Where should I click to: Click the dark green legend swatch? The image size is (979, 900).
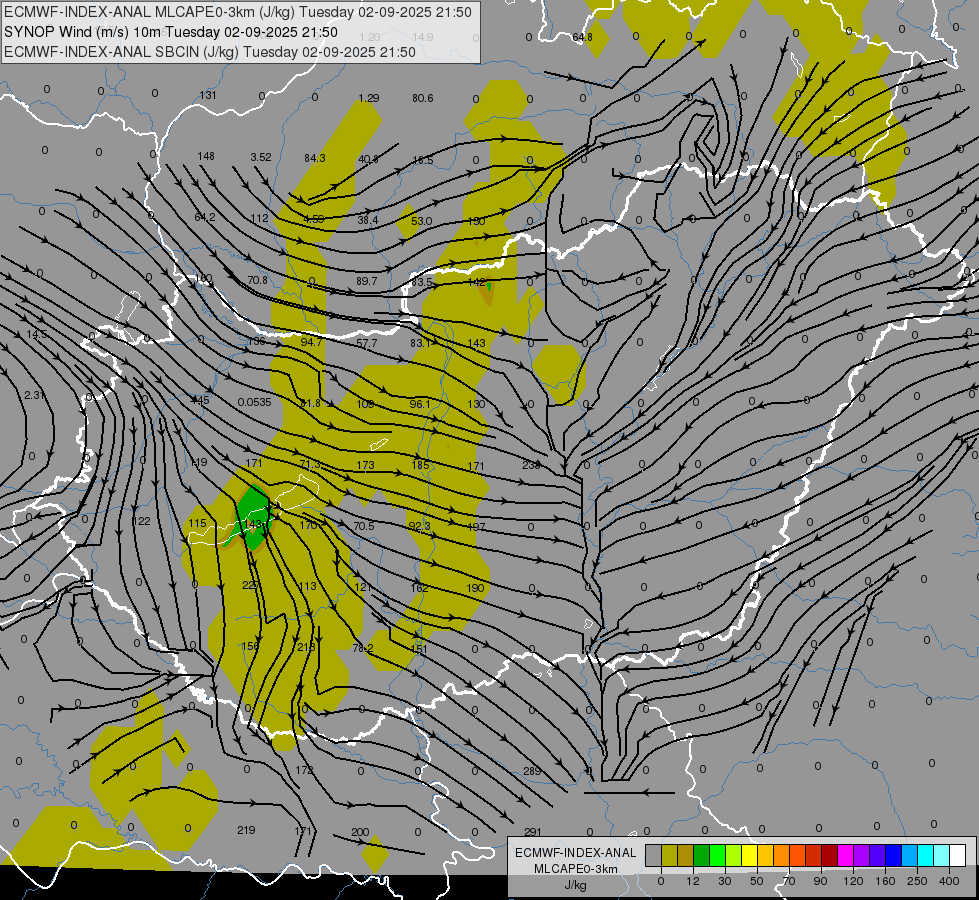pyautogui.click(x=702, y=856)
